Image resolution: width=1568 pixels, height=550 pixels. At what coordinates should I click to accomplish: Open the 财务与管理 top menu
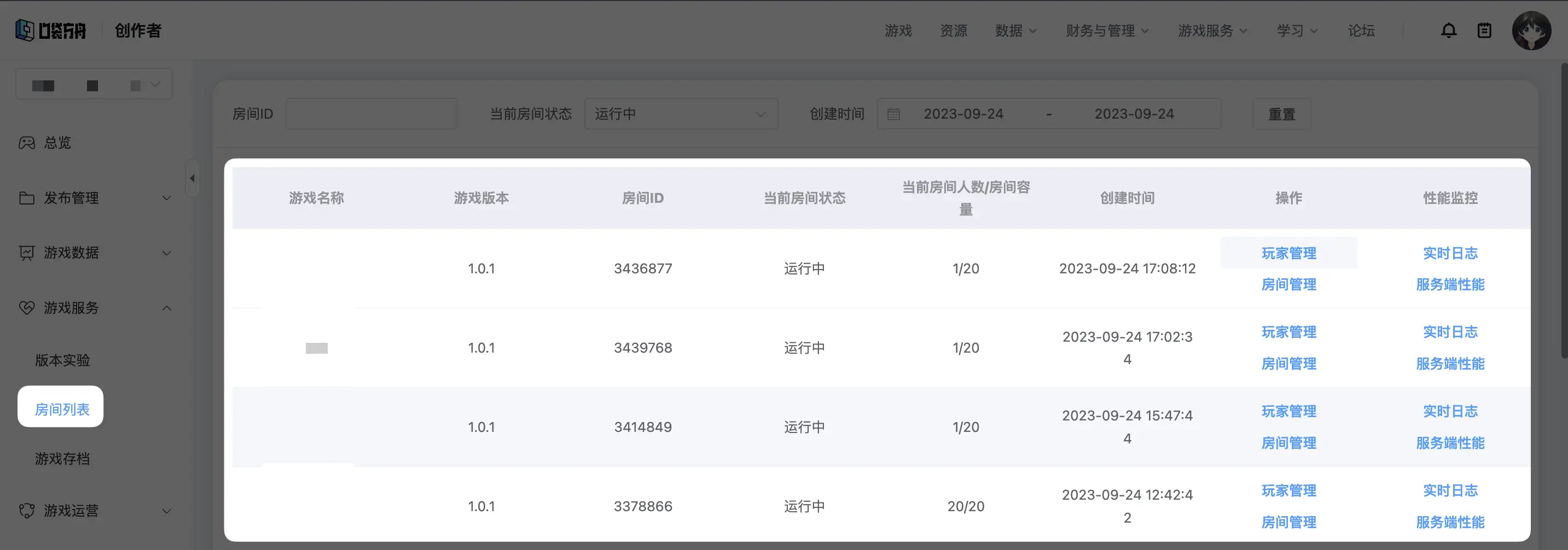1106,31
